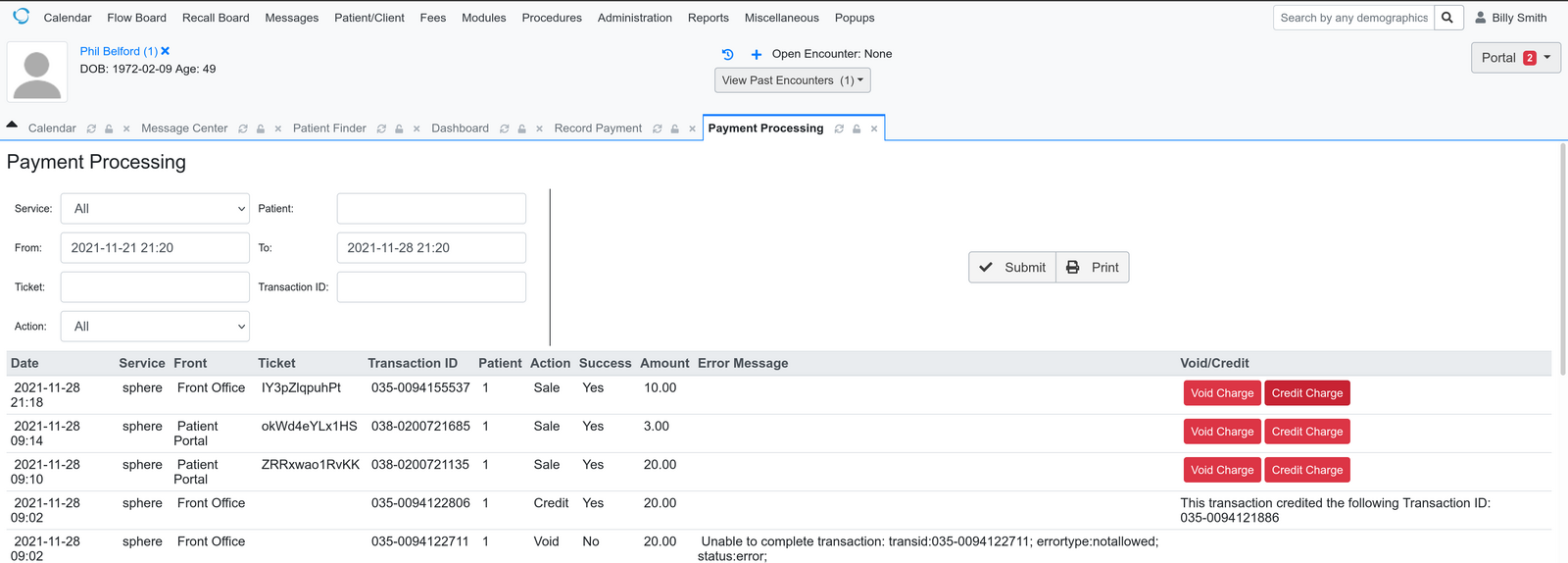Toggle lock on the Dashboard tab
The image size is (1568, 563).
pyautogui.click(x=522, y=129)
